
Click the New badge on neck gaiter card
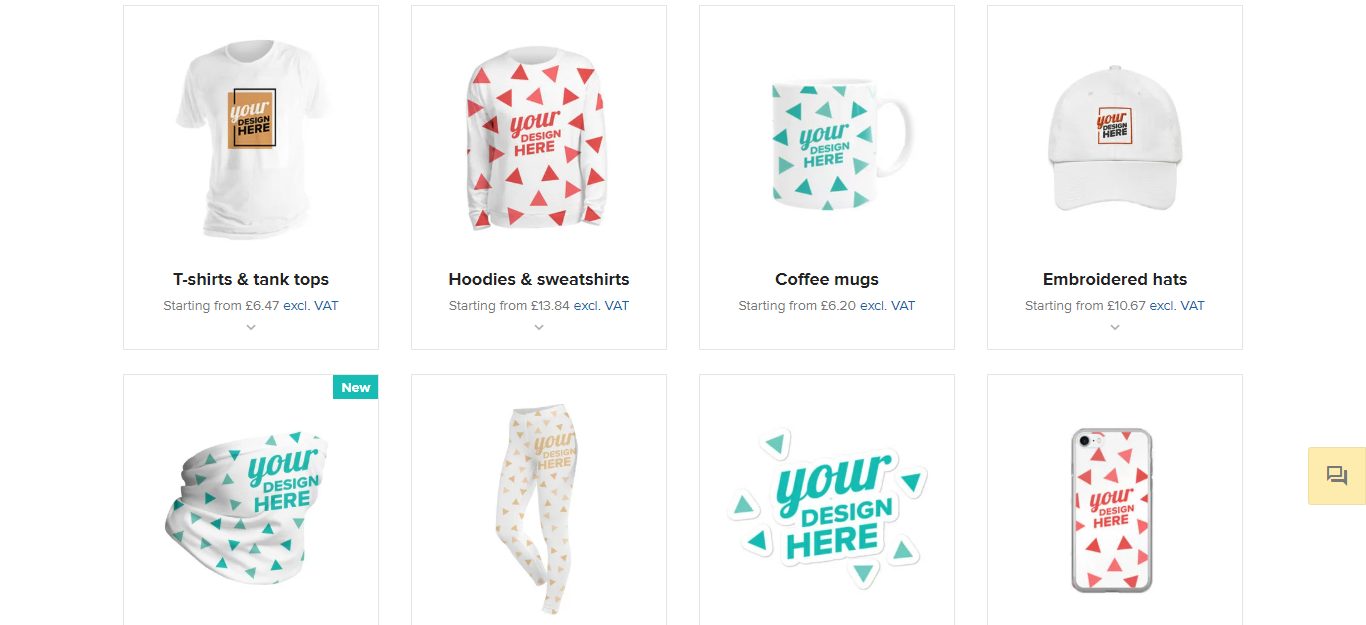[356, 387]
